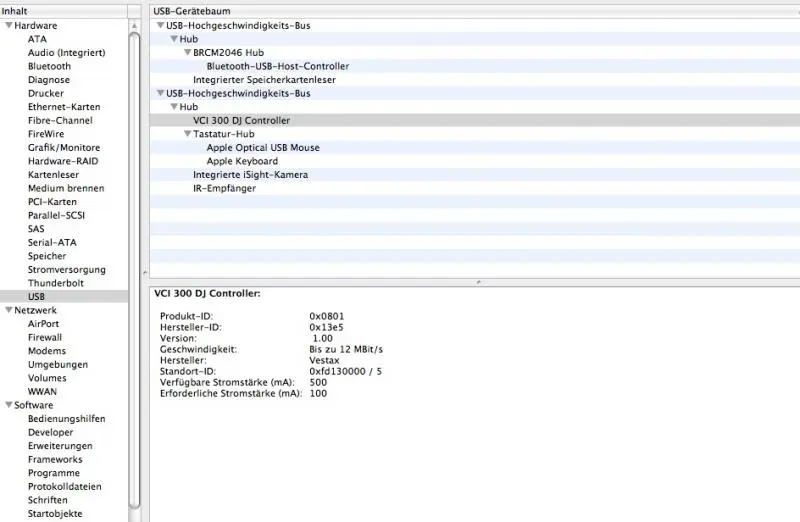Screen dimensions: 800x522
Task: Collapse the Netzwerk section triangle
Action: (x=8, y=311)
